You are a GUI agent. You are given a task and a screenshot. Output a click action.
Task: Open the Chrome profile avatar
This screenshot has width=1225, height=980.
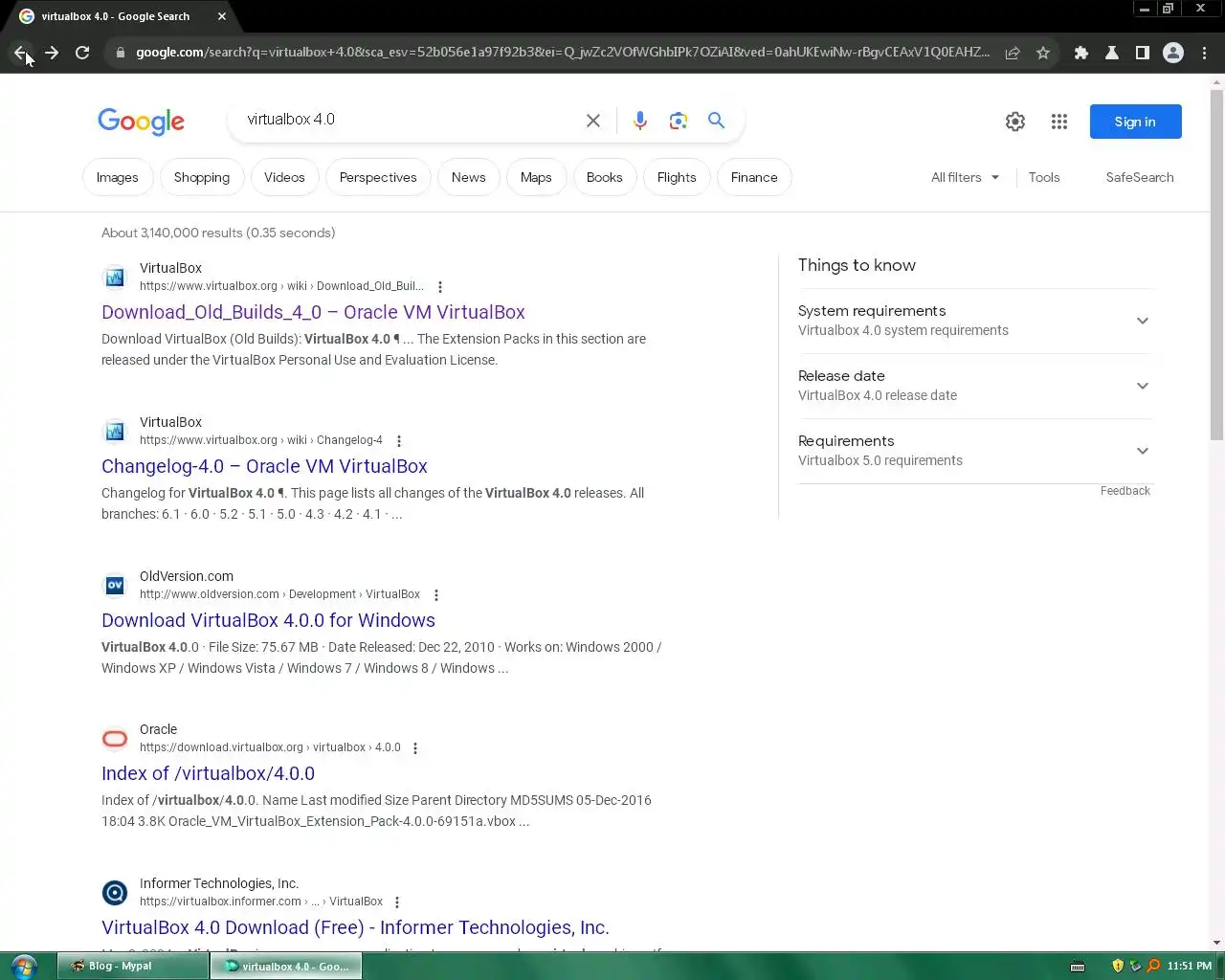pyautogui.click(x=1173, y=53)
